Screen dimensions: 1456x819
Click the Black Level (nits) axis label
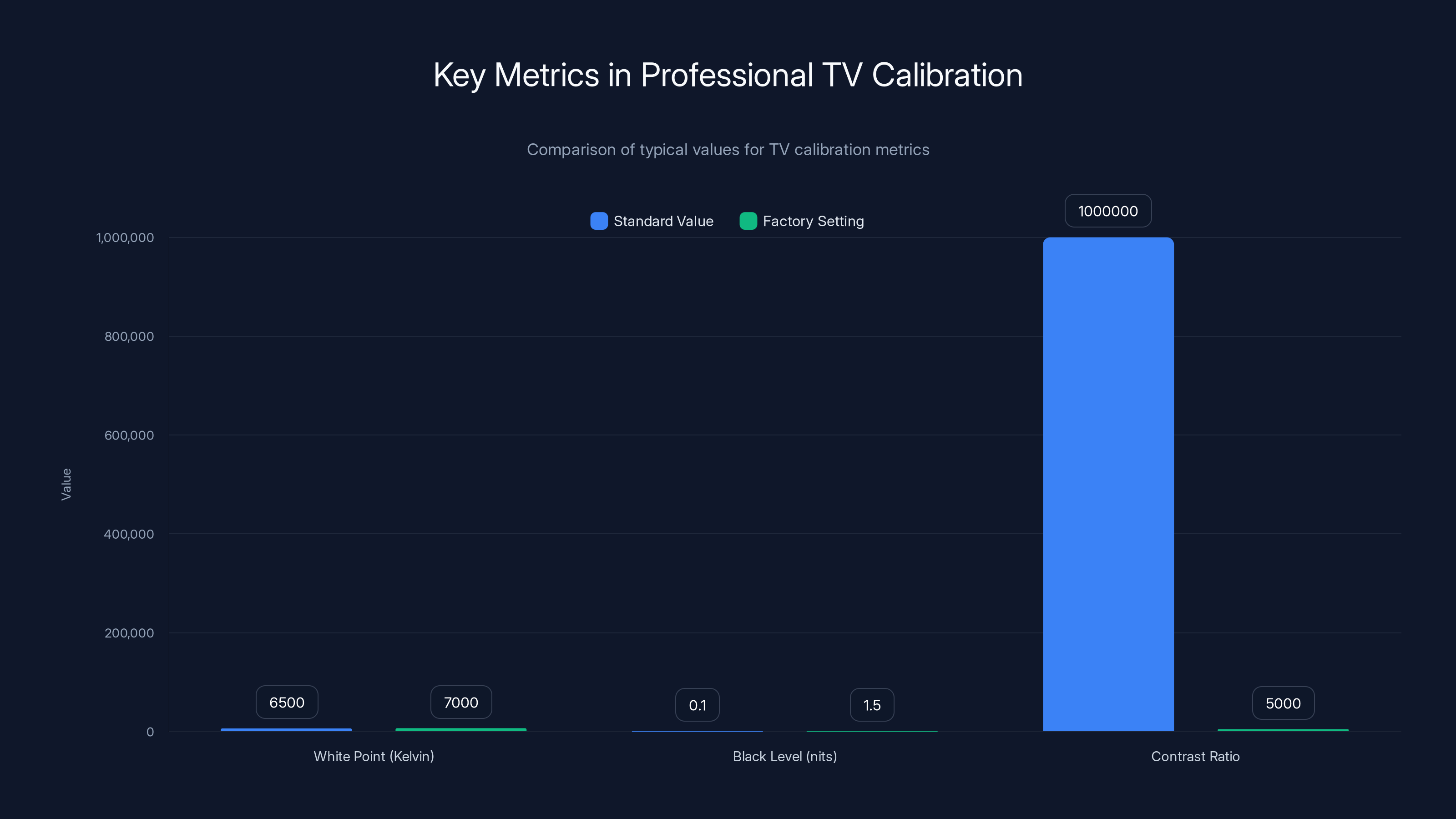[784, 756]
